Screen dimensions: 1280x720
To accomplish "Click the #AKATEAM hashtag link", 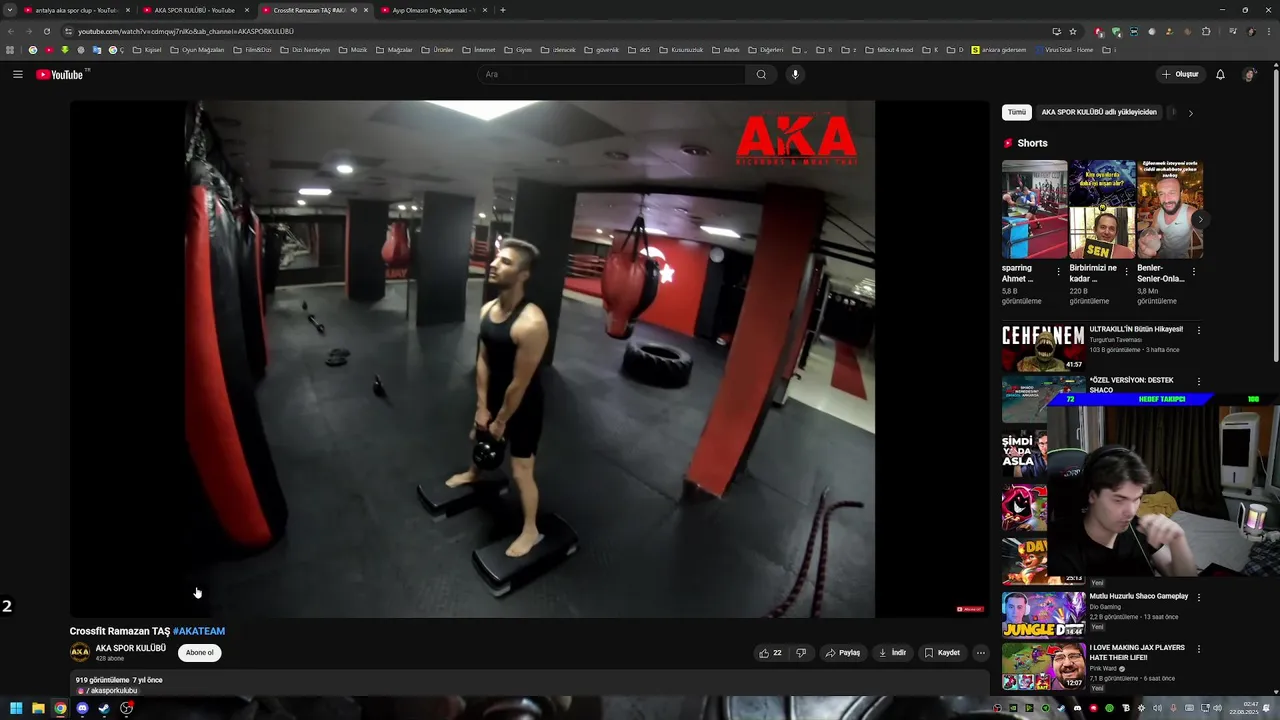I will click(199, 631).
